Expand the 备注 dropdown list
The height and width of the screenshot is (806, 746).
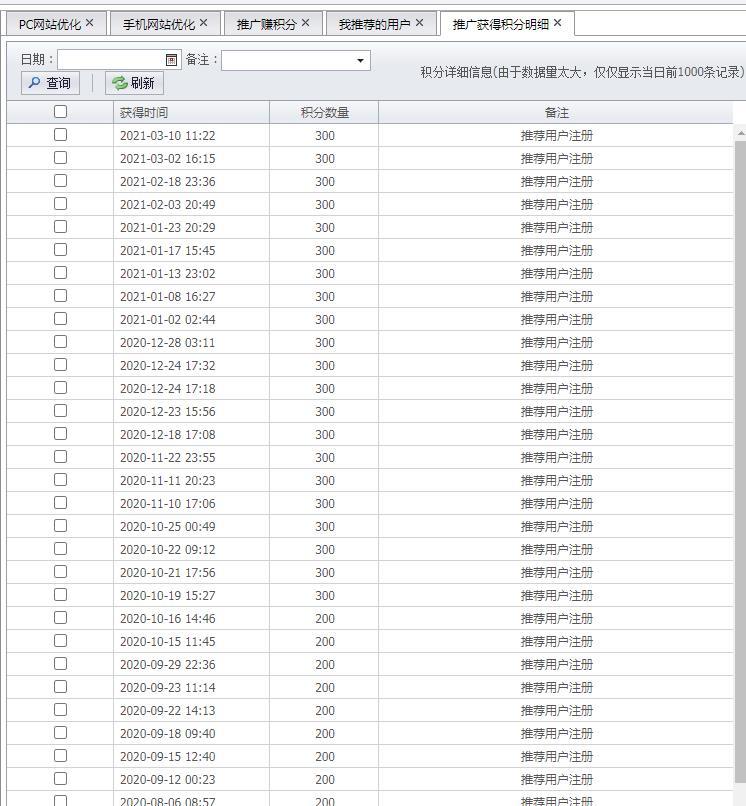pos(360,61)
